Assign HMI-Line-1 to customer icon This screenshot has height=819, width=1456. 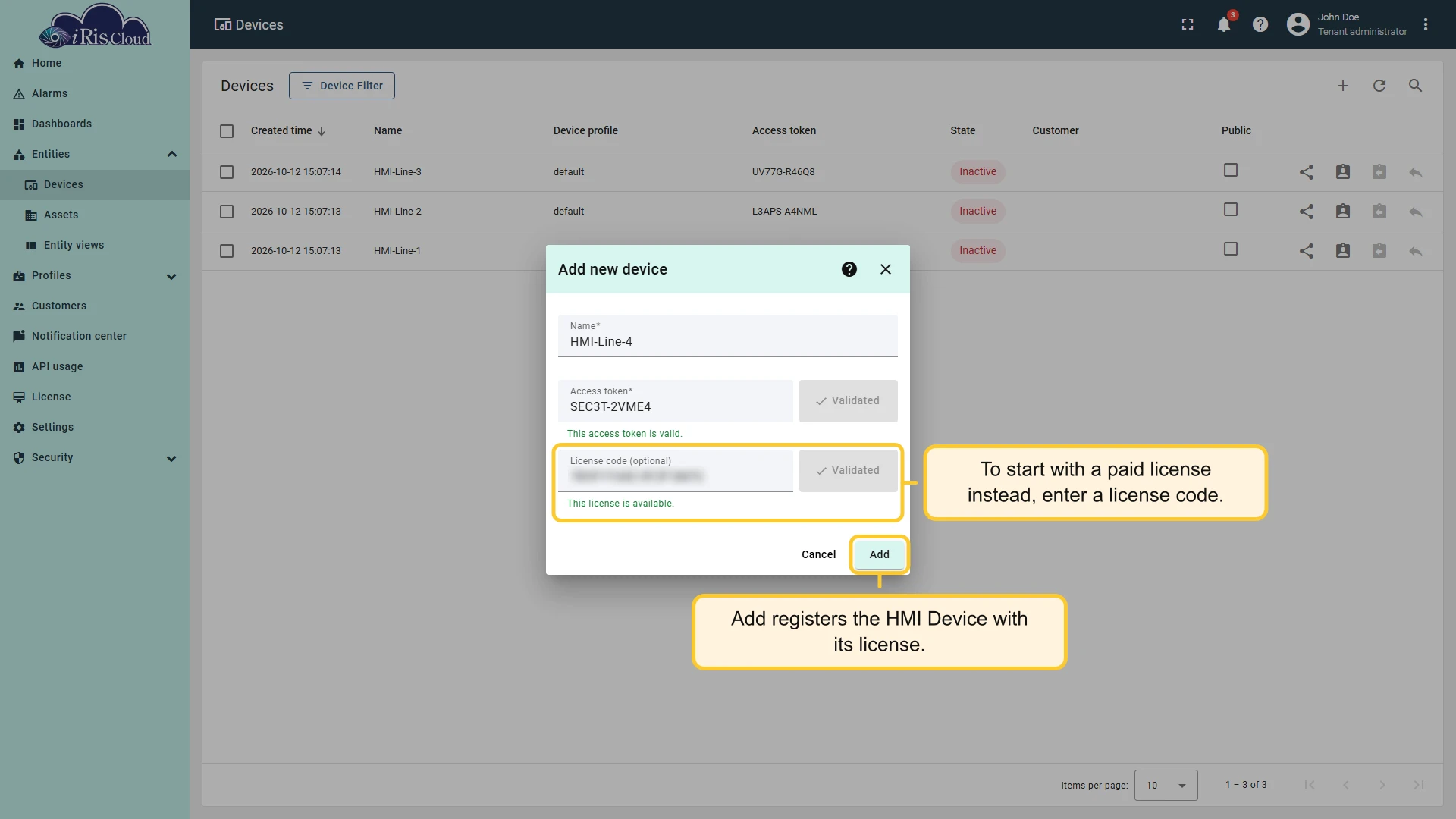[x=1343, y=251]
